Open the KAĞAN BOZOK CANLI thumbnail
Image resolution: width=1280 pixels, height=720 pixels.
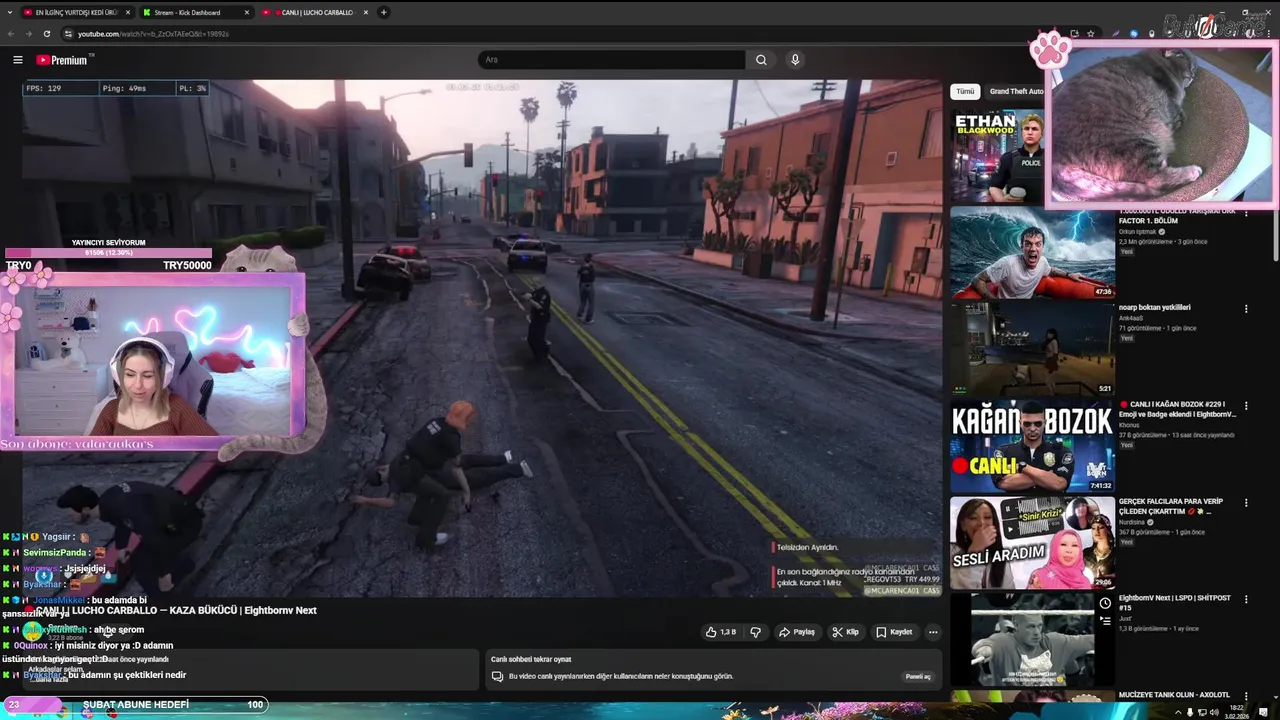click(1032, 447)
